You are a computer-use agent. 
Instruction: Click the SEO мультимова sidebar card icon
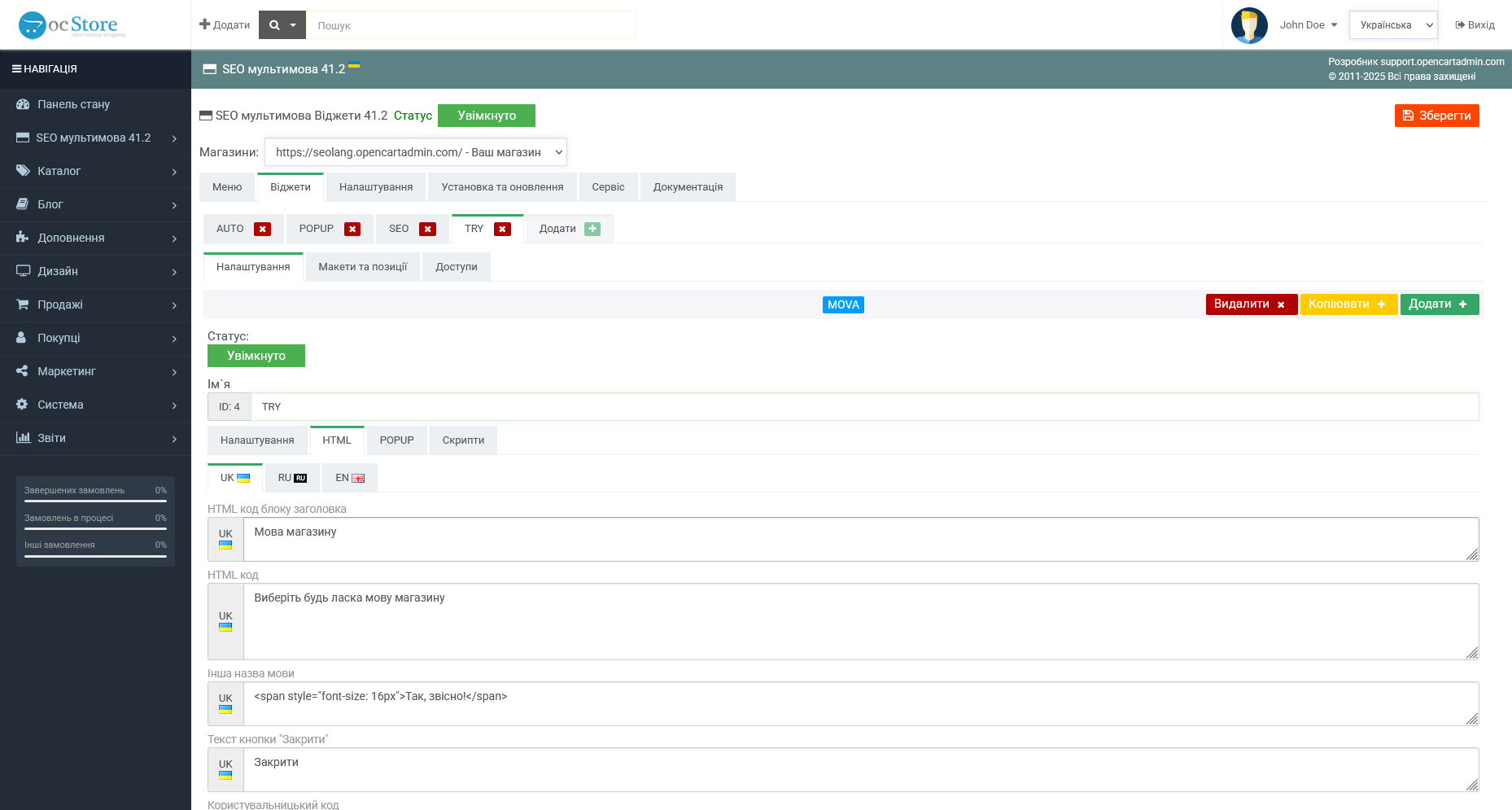(23, 138)
